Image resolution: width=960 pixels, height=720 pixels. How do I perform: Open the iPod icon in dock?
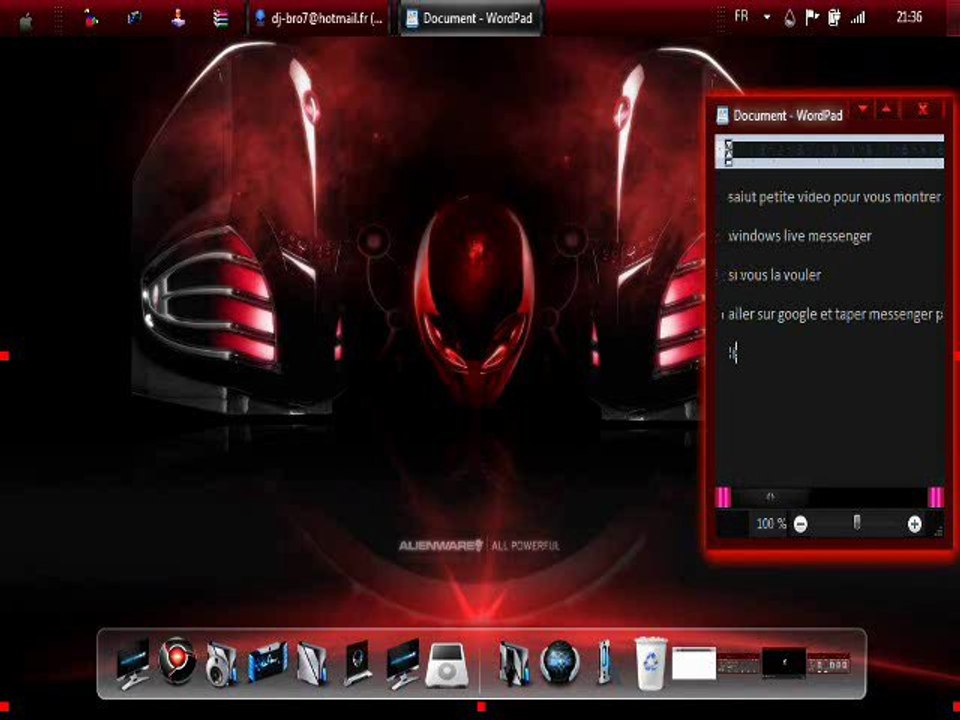point(446,665)
